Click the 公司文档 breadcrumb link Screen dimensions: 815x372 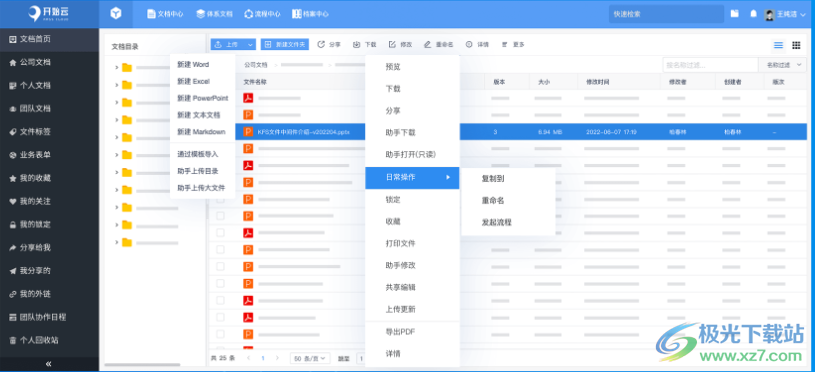255,65
